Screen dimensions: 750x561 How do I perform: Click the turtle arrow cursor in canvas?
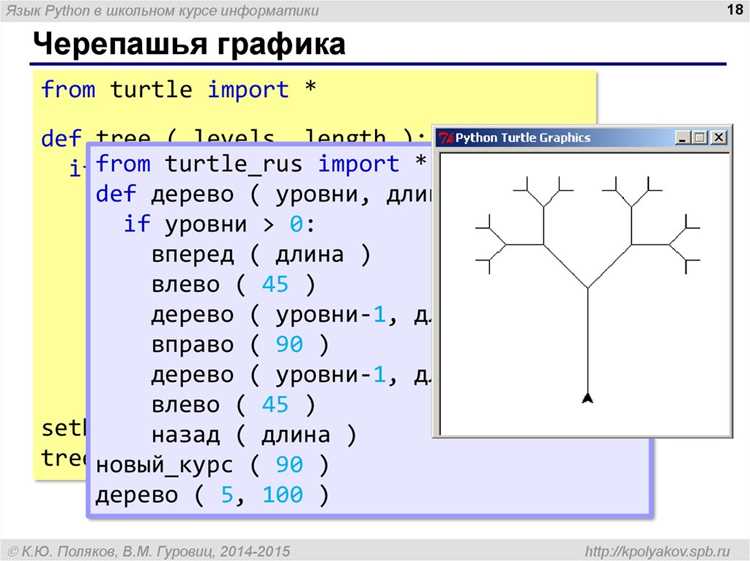(587, 398)
